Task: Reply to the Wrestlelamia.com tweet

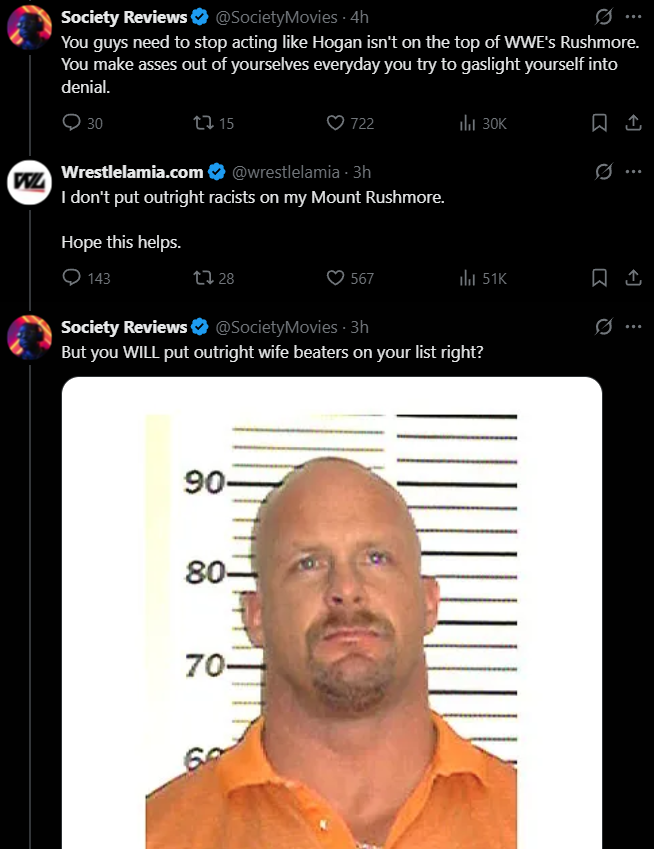Action: 71,277
